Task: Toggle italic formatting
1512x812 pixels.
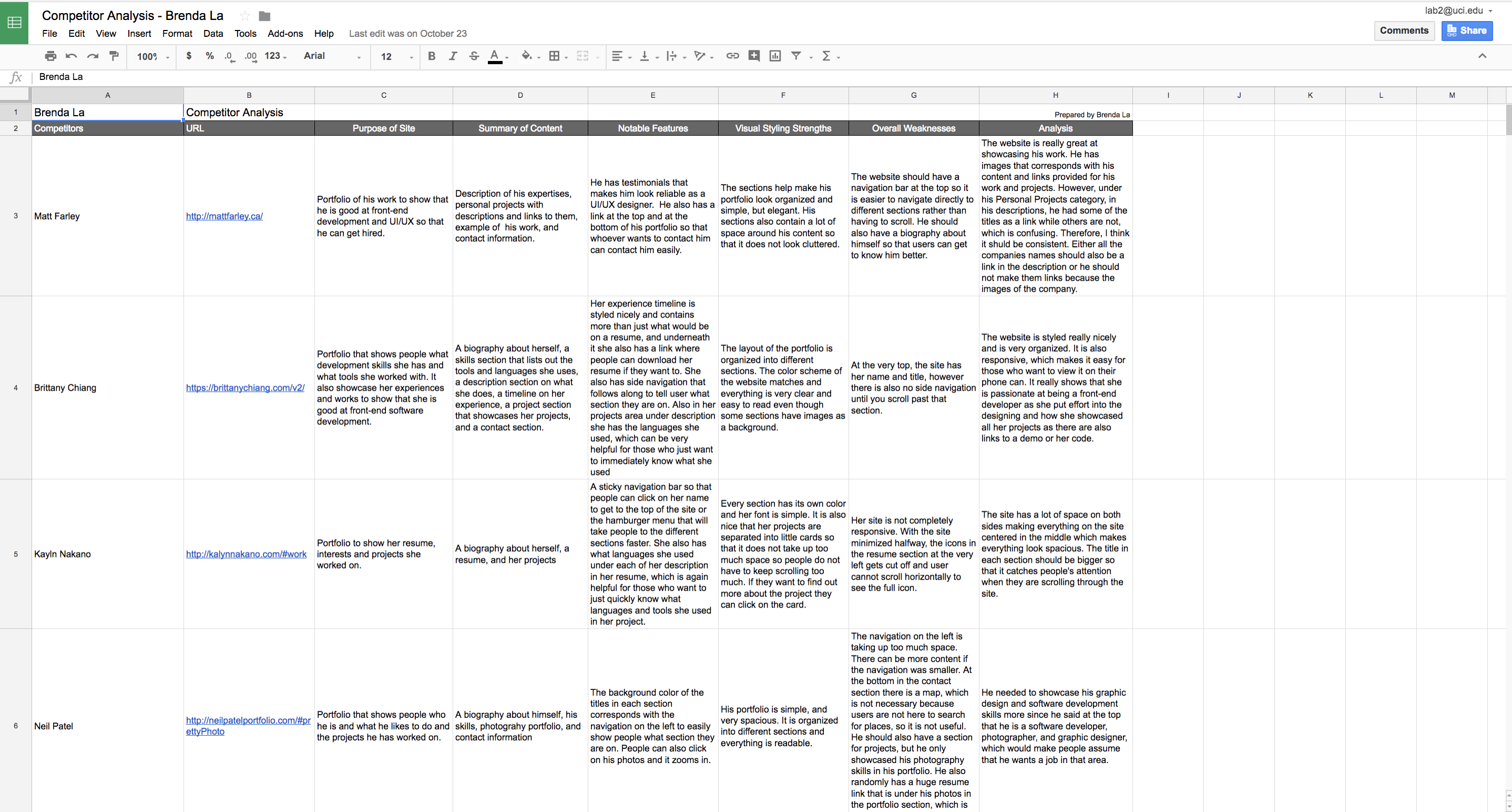Action: click(453, 56)
